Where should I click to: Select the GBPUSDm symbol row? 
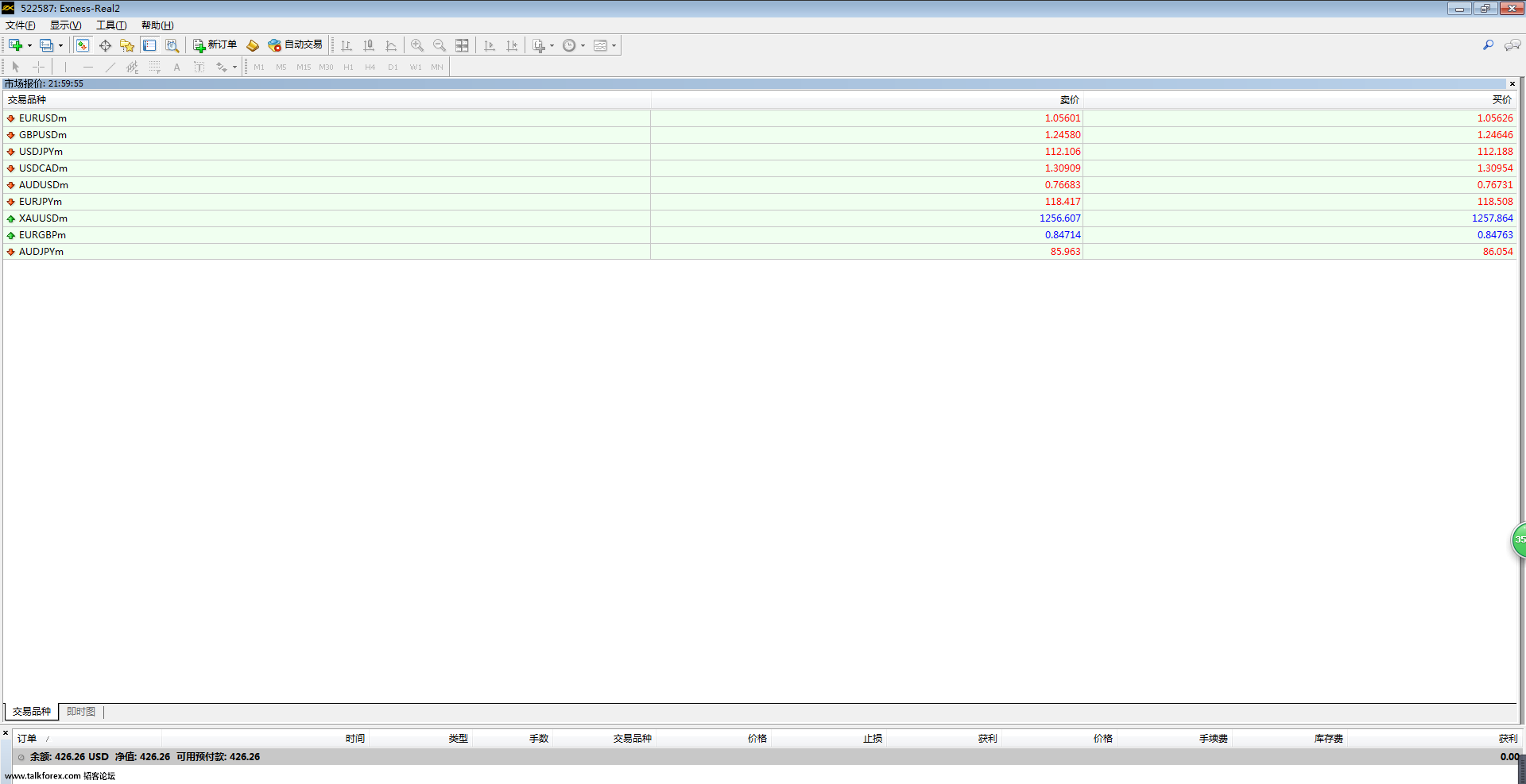click(759, 135)
